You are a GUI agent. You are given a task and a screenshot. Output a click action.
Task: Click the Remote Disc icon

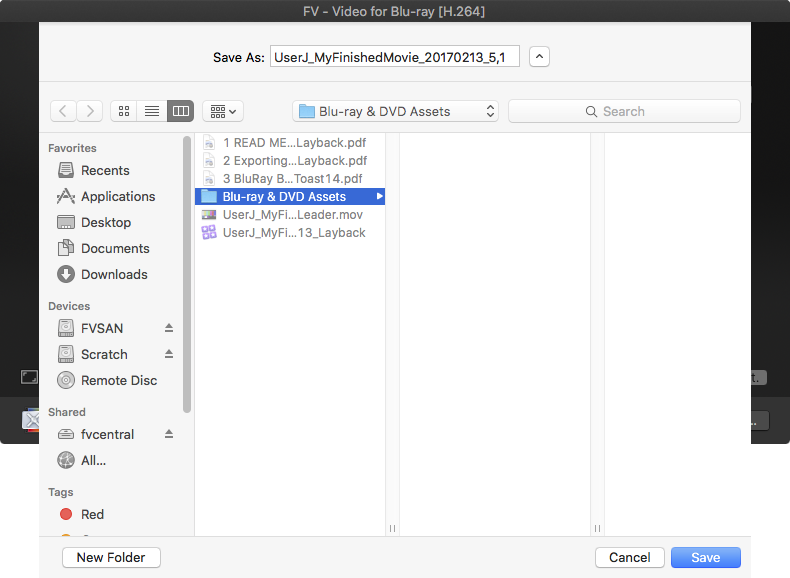pyautogui.click(x=66, y=380)
